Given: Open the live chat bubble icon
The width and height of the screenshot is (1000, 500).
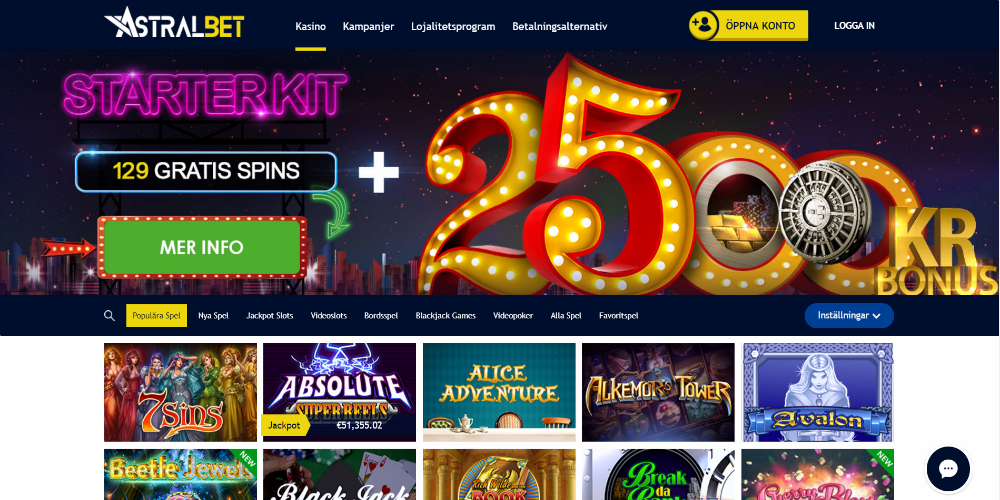Looking at the screenshot, I should [948, 469].
